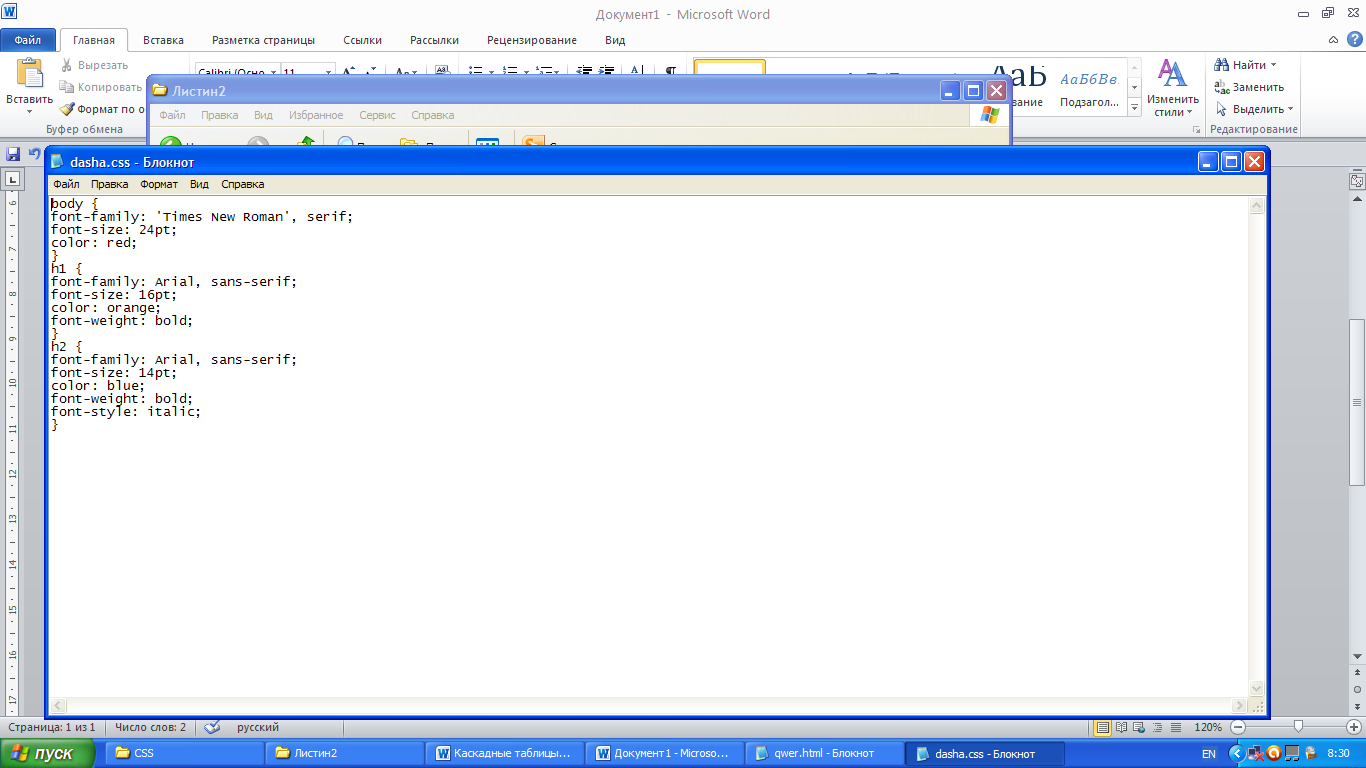Click the spell check icon in Word status bar
Screen dimensions: 1366x768
[x=213, y=727]
